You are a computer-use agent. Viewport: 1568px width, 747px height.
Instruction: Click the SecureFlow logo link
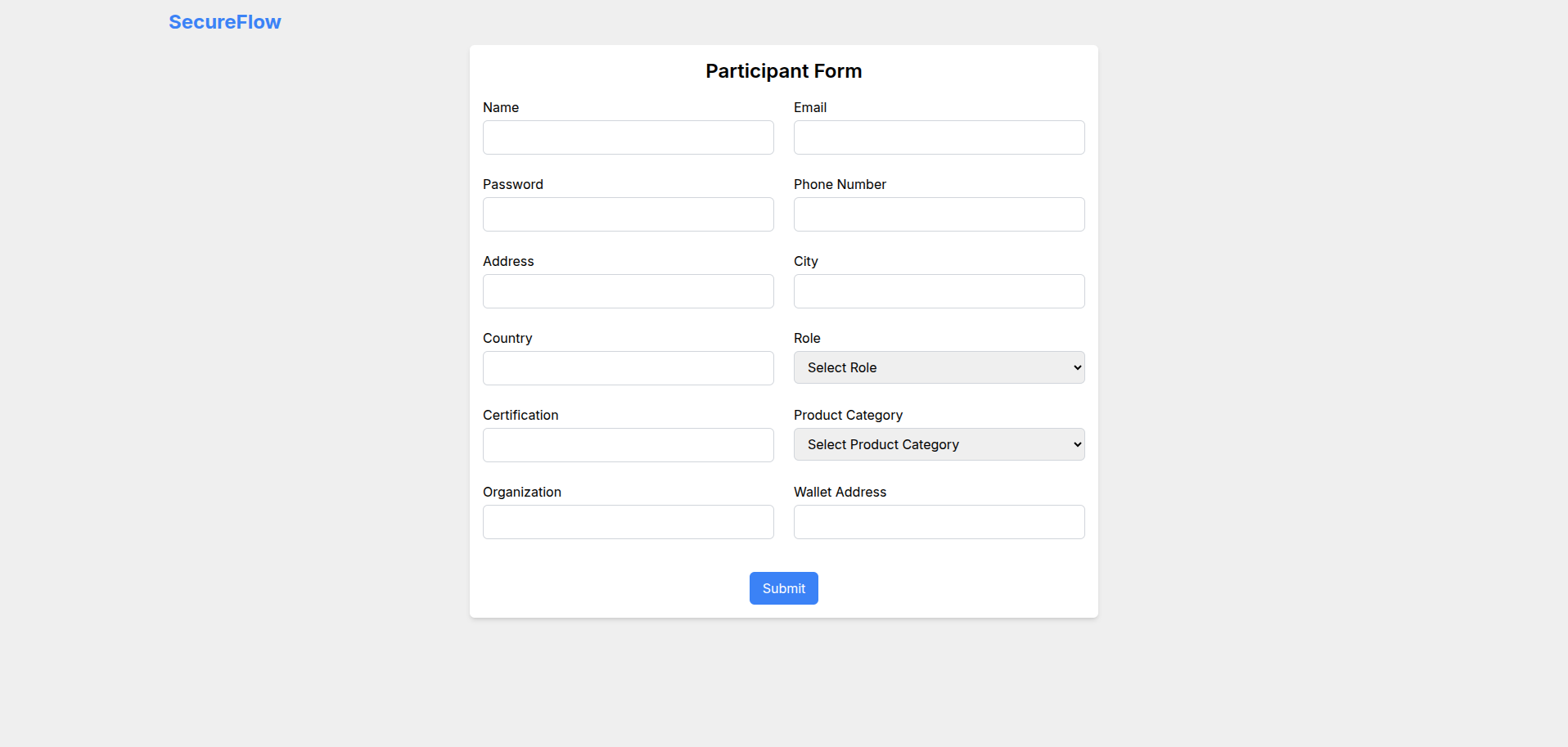[x=224, y=22]
